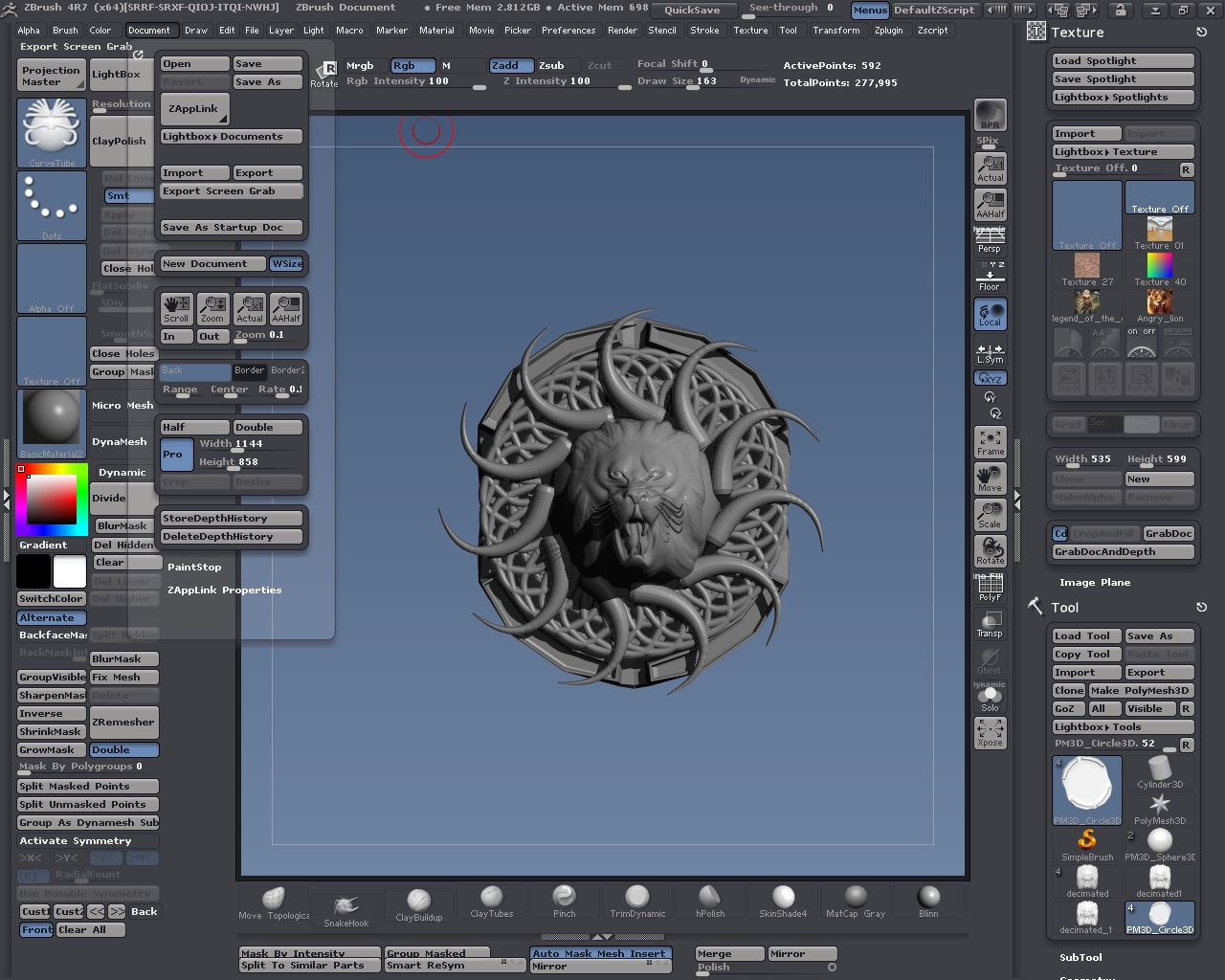This screenshot has height=980, width=1225.
Task: Click the Frame mesh icon
Action: tap(991, 442)
